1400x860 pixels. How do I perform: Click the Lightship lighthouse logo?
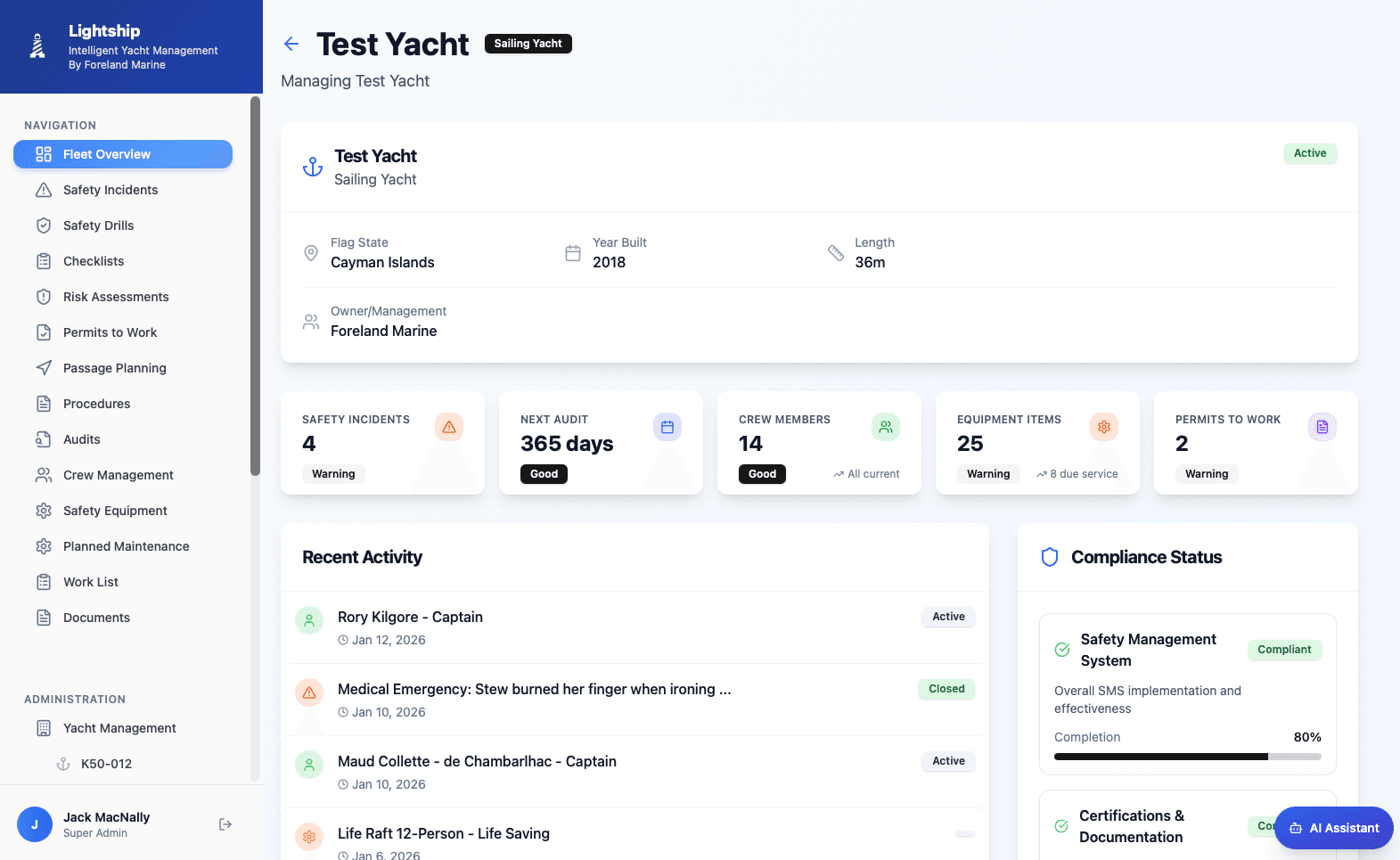[x=37, y=46]
